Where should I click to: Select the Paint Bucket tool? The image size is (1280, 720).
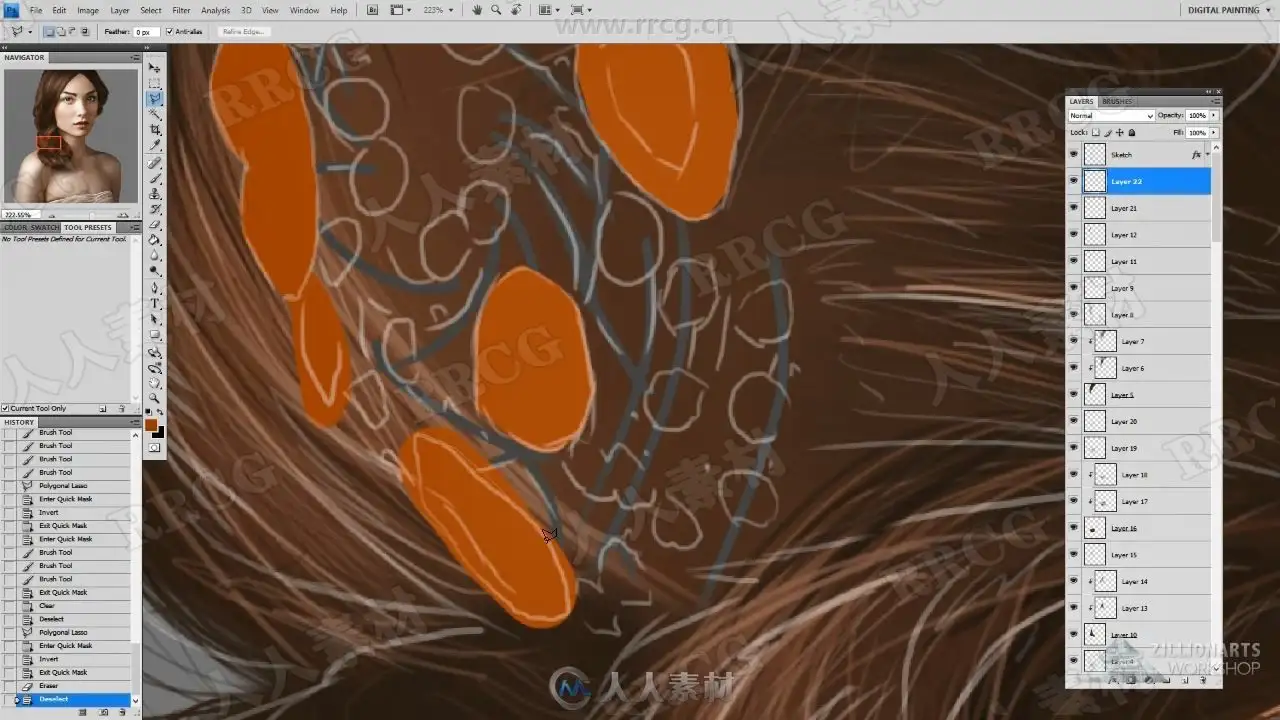click(155, 241)
